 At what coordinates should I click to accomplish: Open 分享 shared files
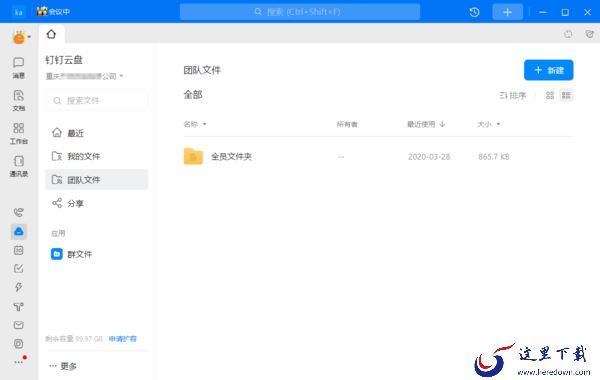point(96,203)
